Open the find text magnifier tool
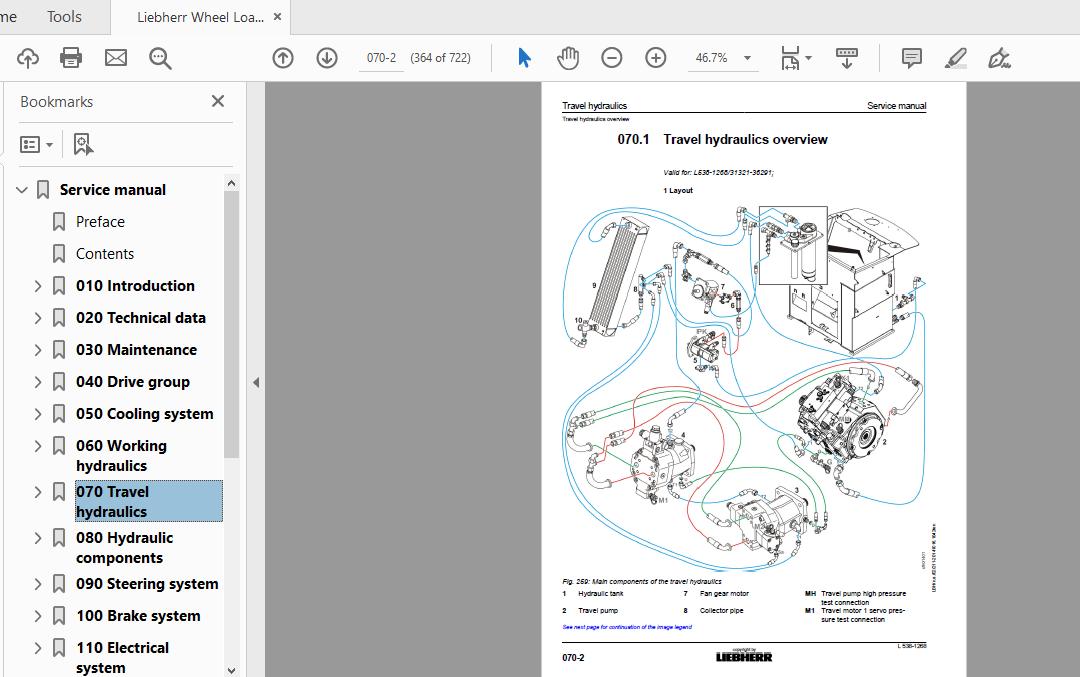1080x677 pixels. (x=160, y=58)
